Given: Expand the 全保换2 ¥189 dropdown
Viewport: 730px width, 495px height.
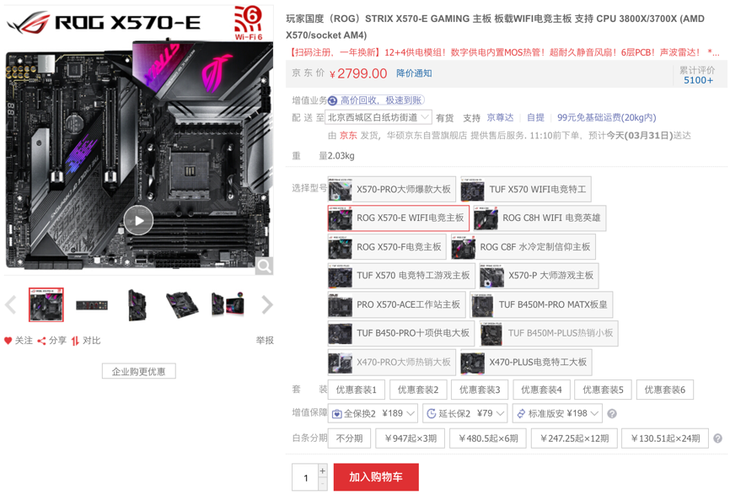Looking at the screenshot, I should pos(372,414).
